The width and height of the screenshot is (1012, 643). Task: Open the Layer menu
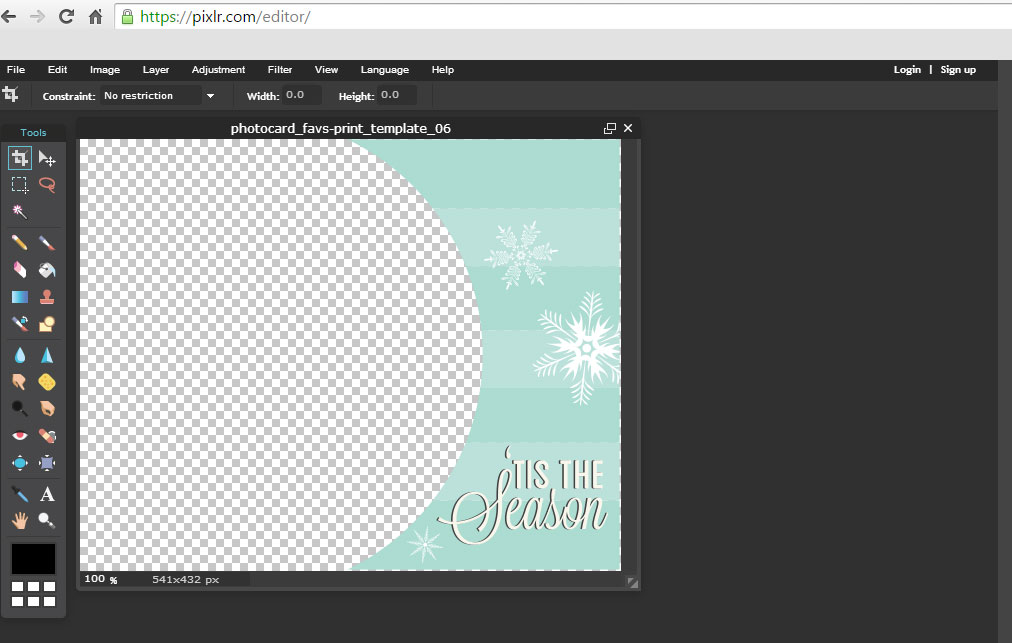[156, 70]
